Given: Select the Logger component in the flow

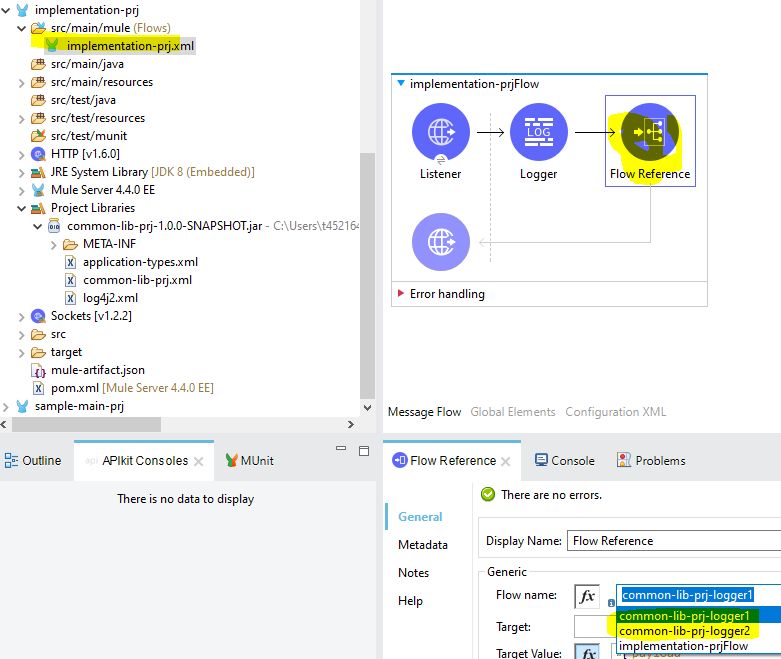Looking at the screenshot, I should 538,132.
